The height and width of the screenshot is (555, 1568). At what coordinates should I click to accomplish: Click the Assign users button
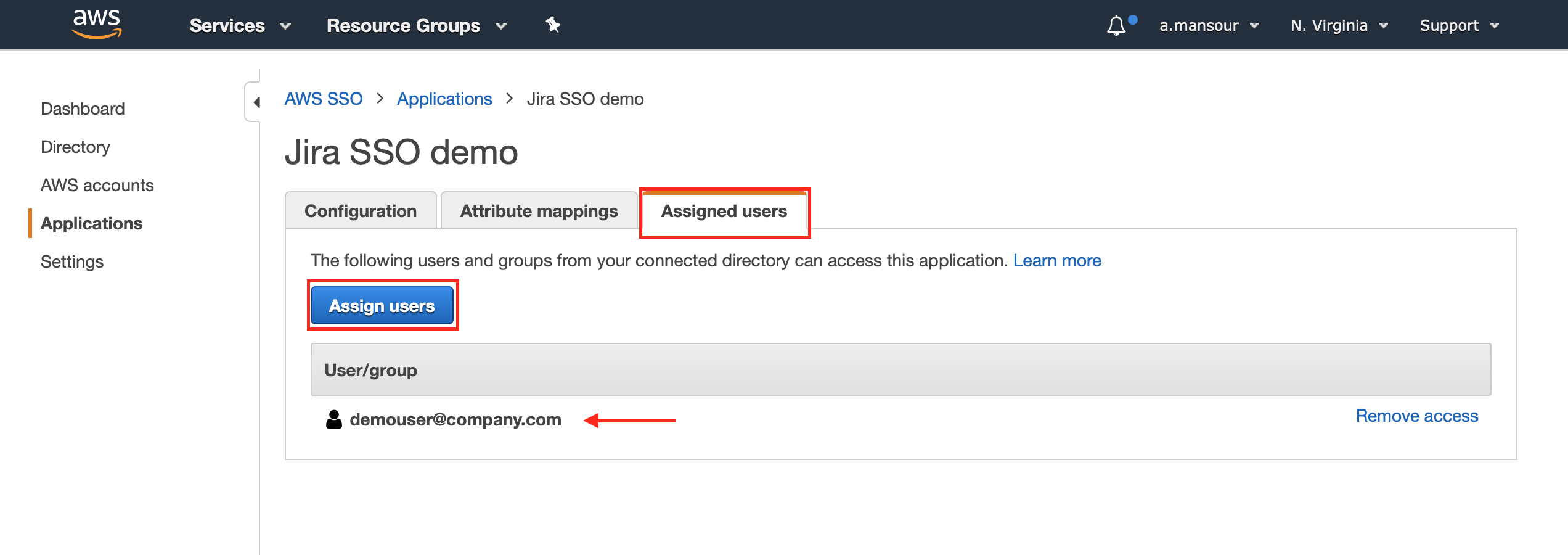coord(382,305)
